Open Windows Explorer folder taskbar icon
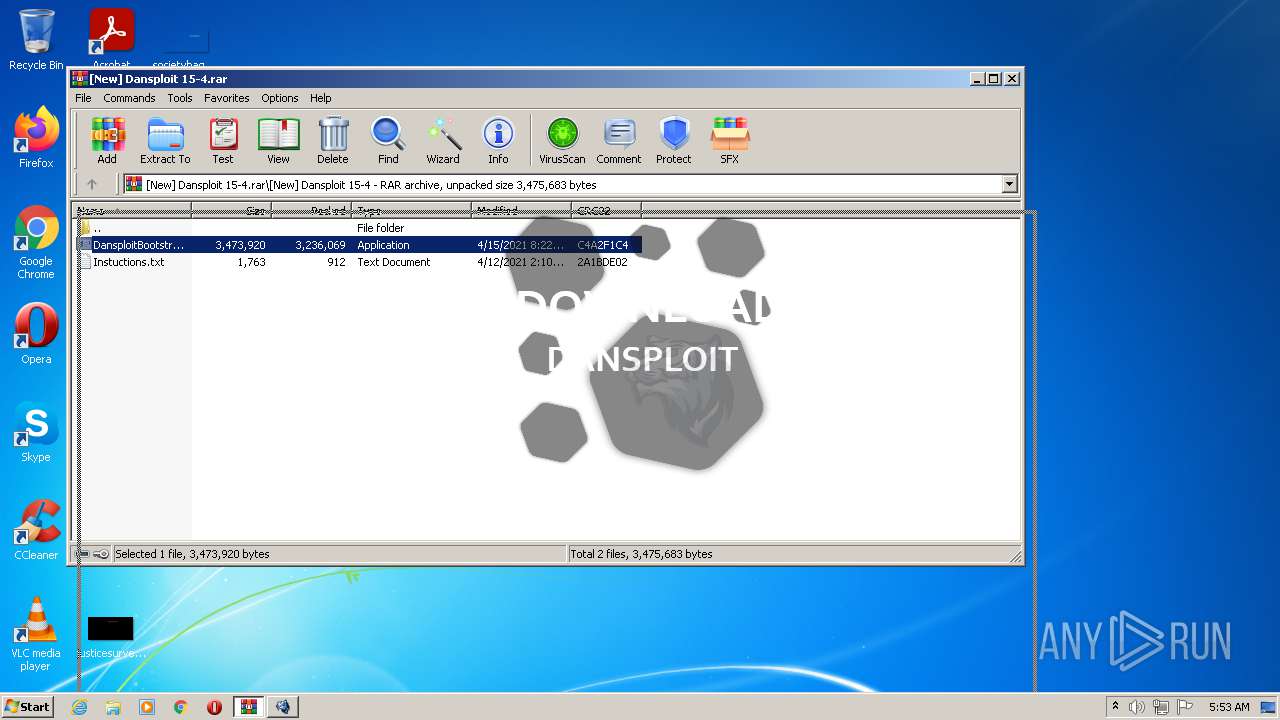This screenshot has height=720, width=1280. pyautogui.click(x=113, y=707)
